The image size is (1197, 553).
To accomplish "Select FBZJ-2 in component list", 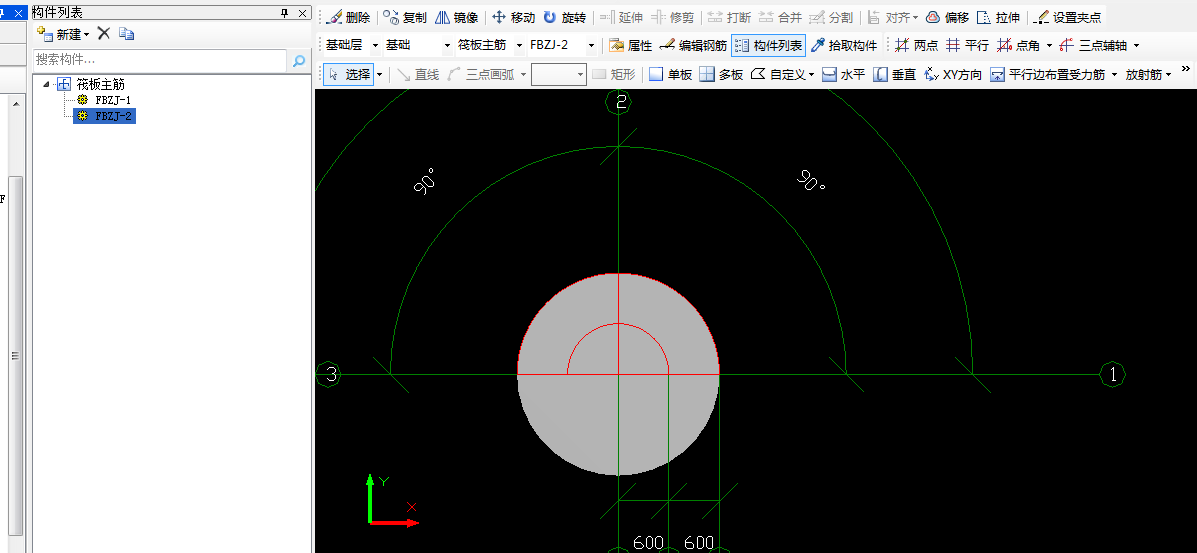I will [x=105, y=116].
